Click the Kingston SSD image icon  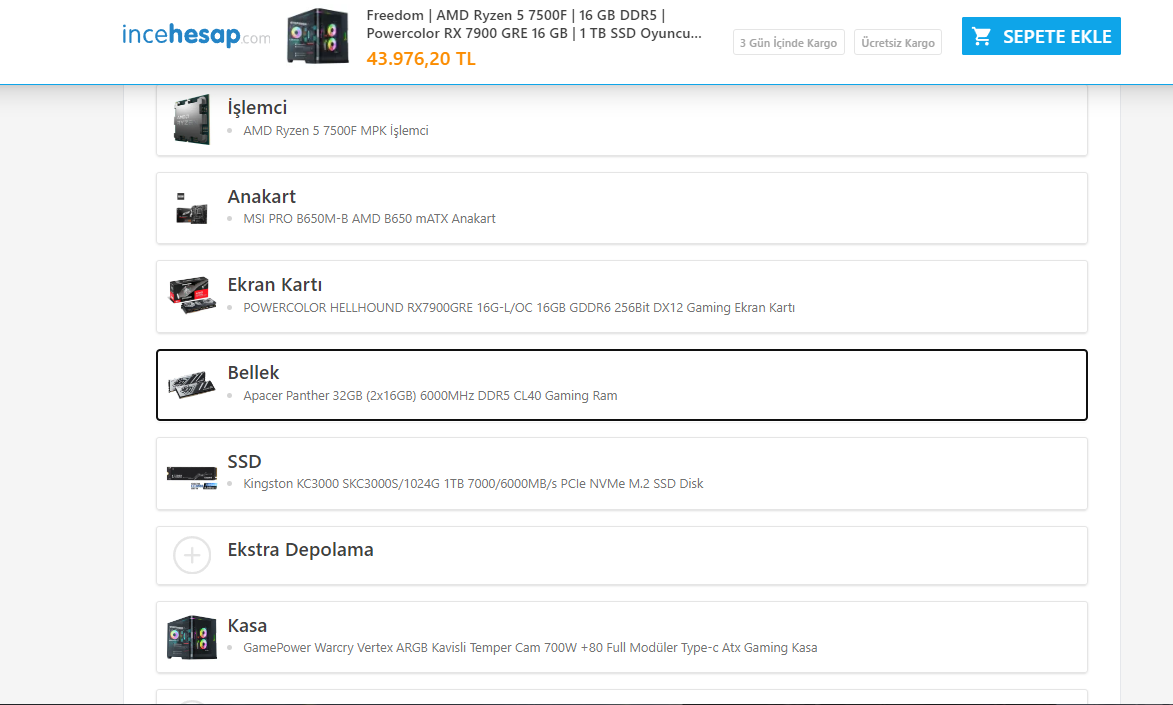(x=192, y=477)
